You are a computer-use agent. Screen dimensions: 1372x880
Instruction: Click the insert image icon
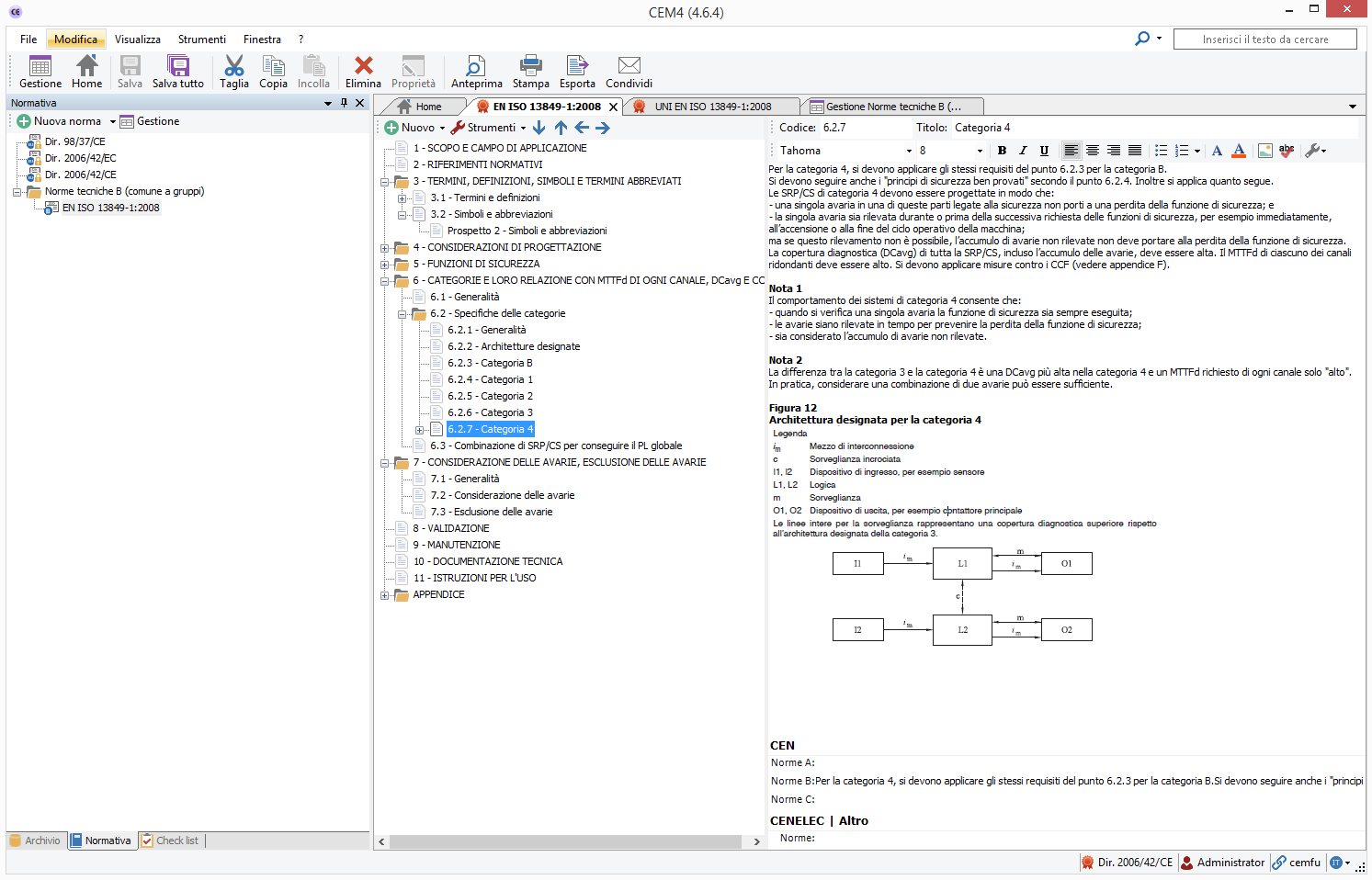[1265, 151]
